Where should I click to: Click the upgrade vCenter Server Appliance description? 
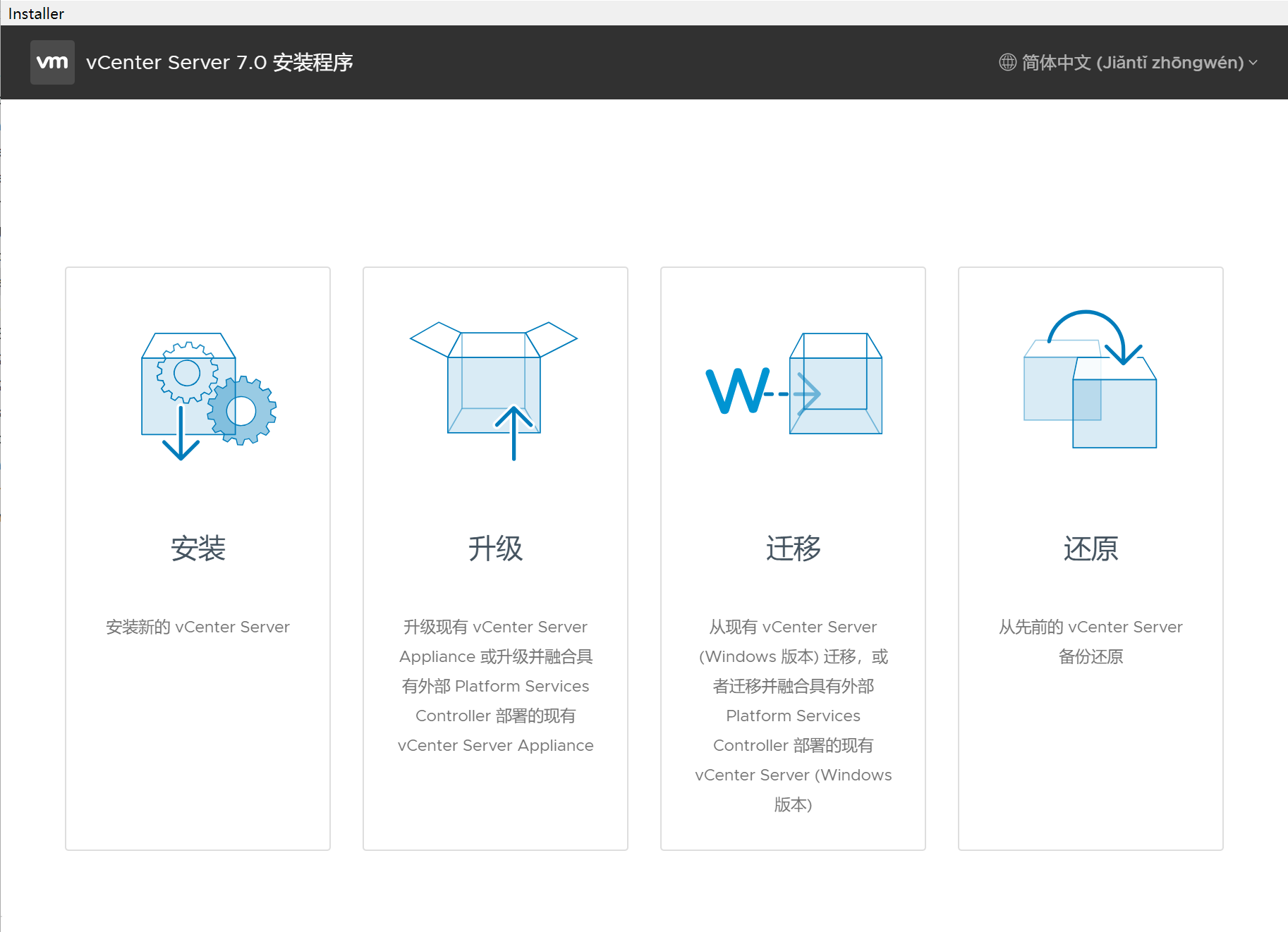(x=495, y=686)
